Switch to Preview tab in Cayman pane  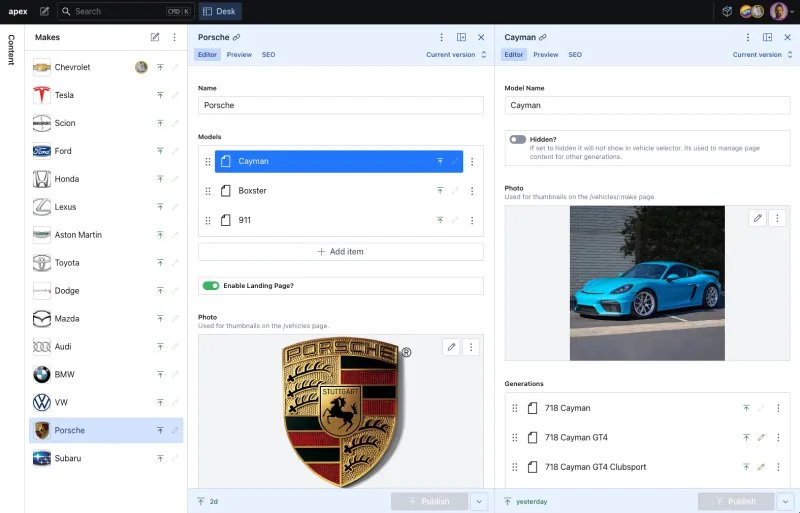(x=546, y=55)
